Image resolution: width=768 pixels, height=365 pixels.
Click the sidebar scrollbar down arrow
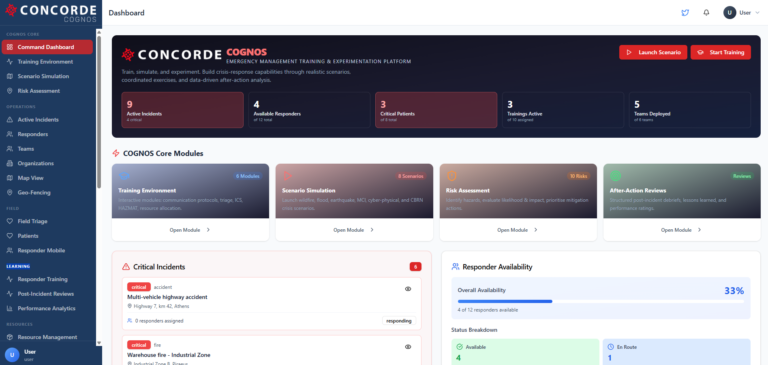tap(99, 342)
